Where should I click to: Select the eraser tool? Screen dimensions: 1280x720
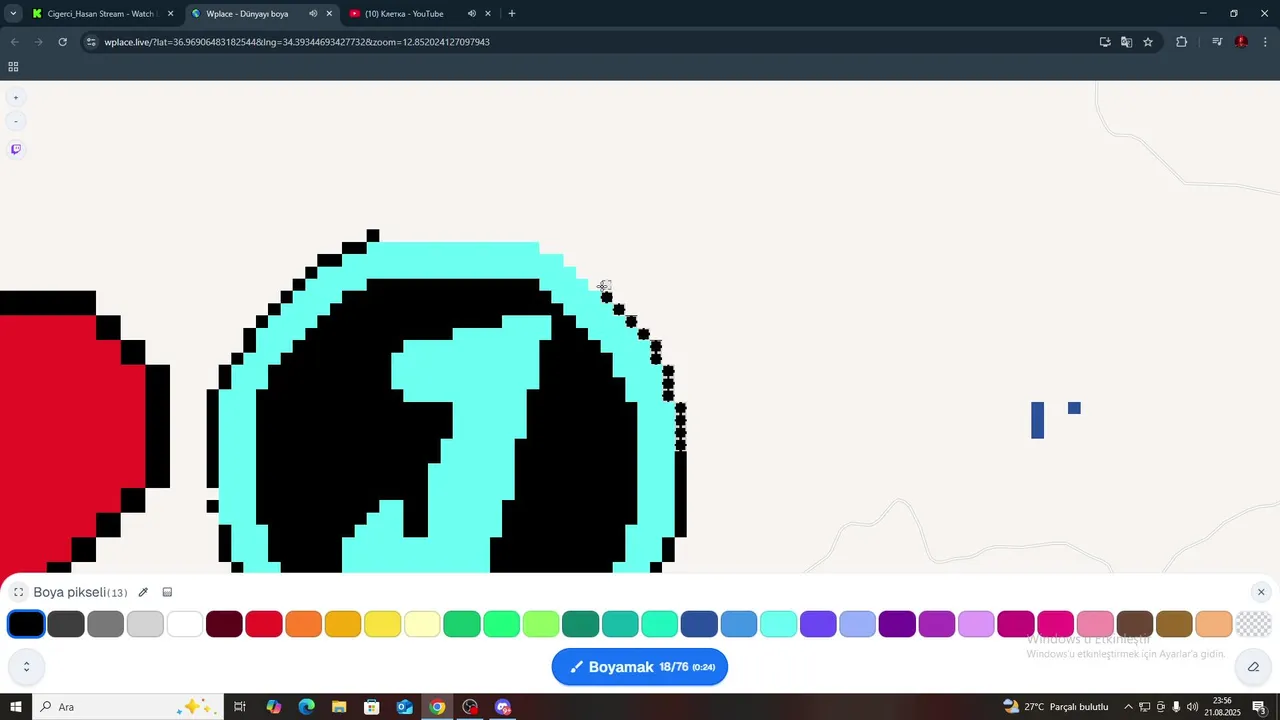pos(1253,667)
